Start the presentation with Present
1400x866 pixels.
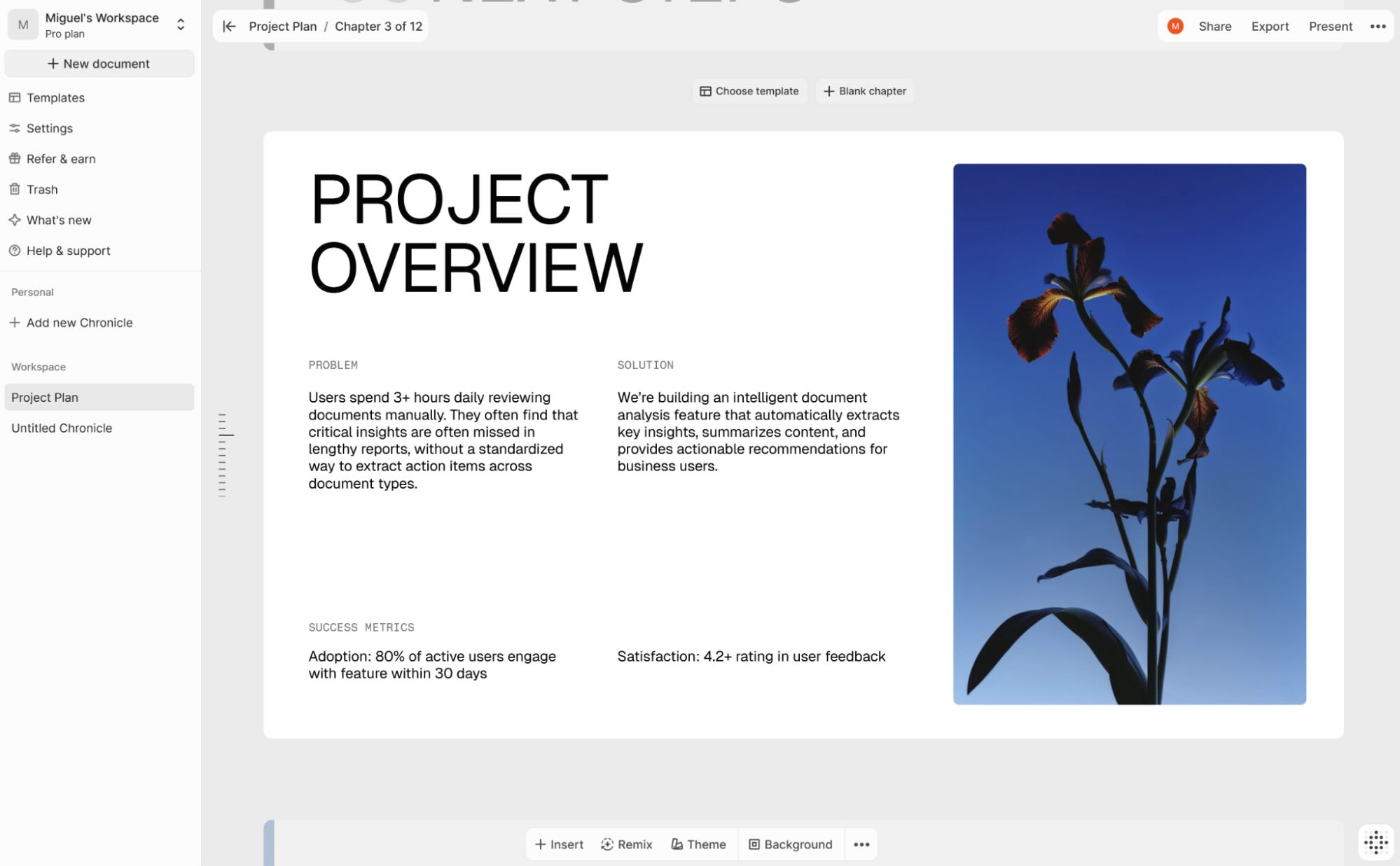(x=1330, y=26)
